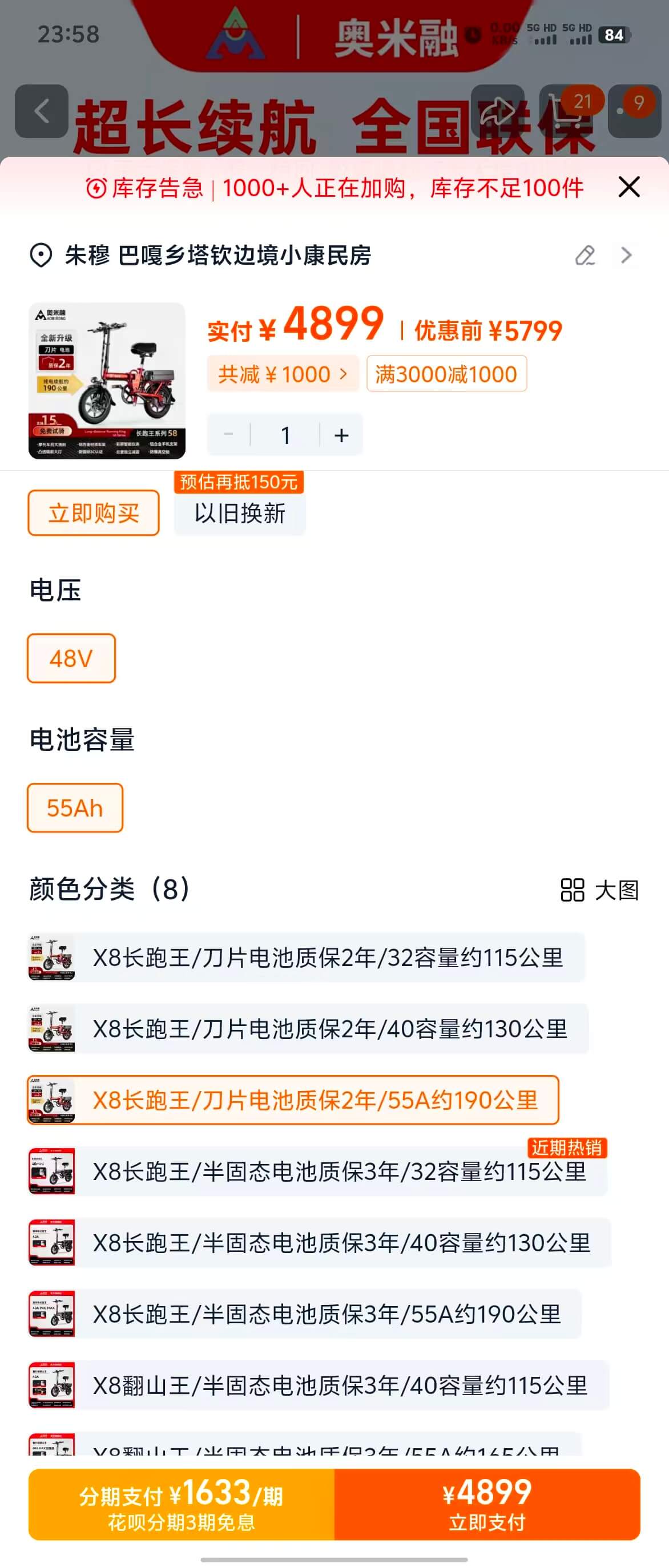Select the 立即购买 purchase mode
The width and height of the screenshot is (669, 1568).
(x=94, y=513)
